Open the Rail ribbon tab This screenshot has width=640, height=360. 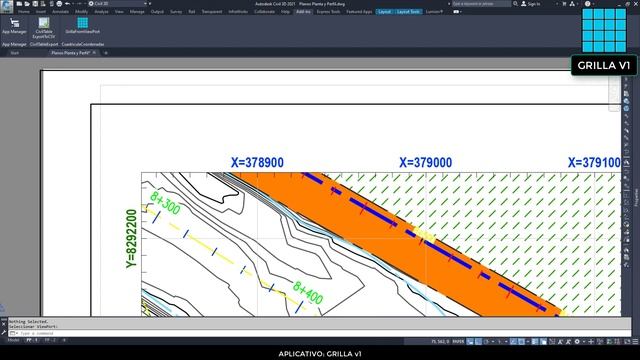pos(191,12)
